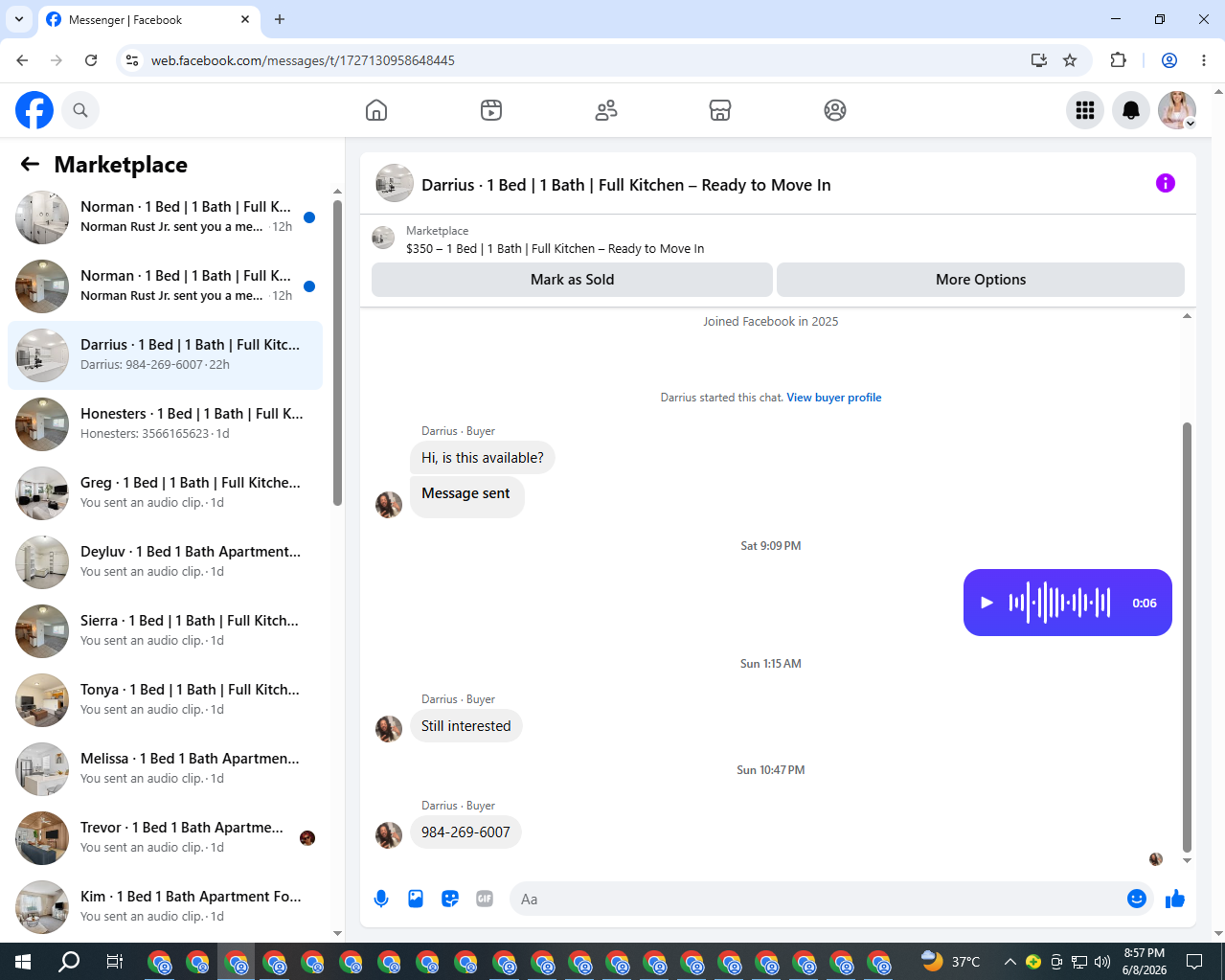1225x980 pixels.
Task: Click the conversation list scrollbar
Action: point(337,353)
